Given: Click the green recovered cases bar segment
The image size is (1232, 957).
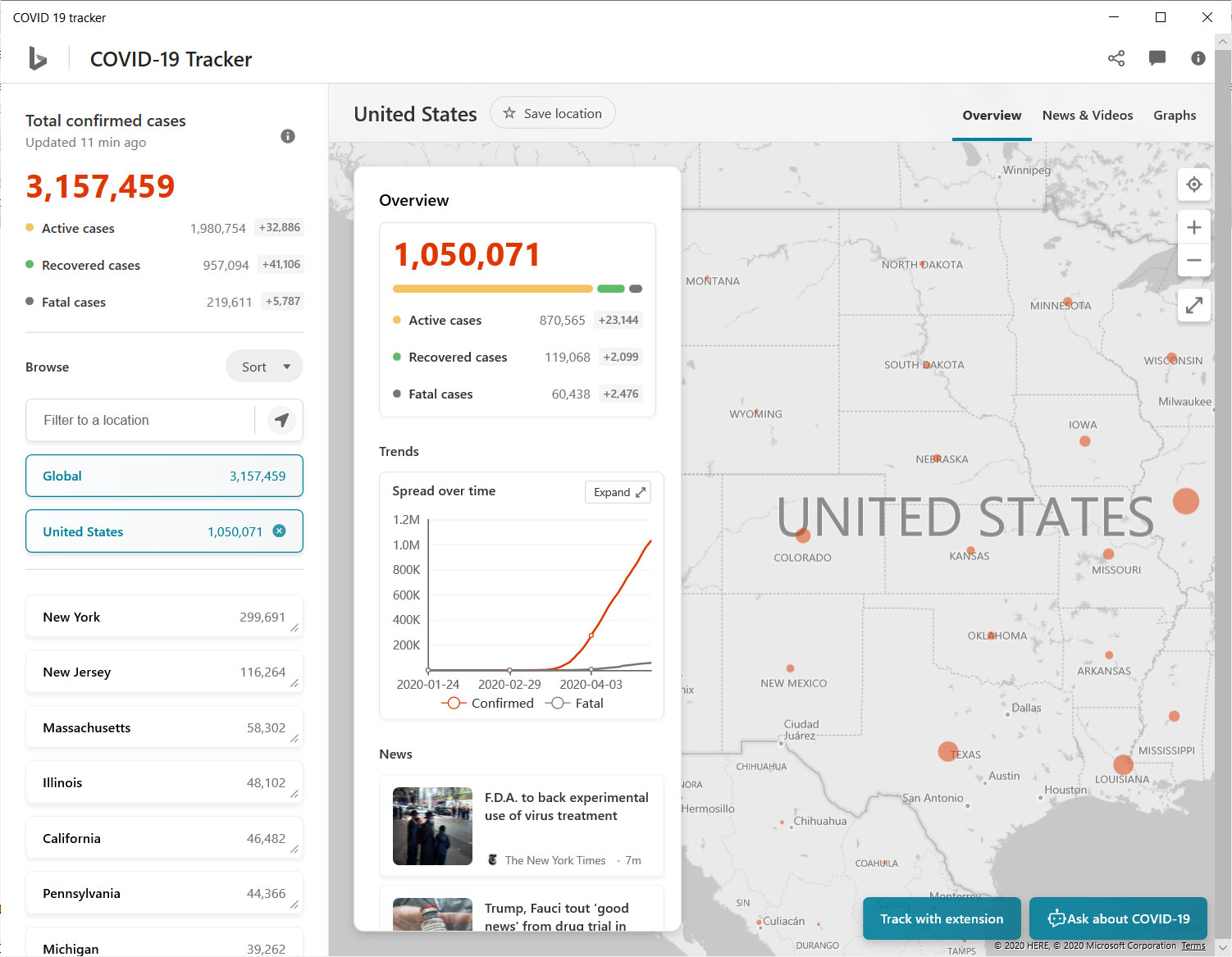Looking at the screenshot, I should tap(611, 289).
